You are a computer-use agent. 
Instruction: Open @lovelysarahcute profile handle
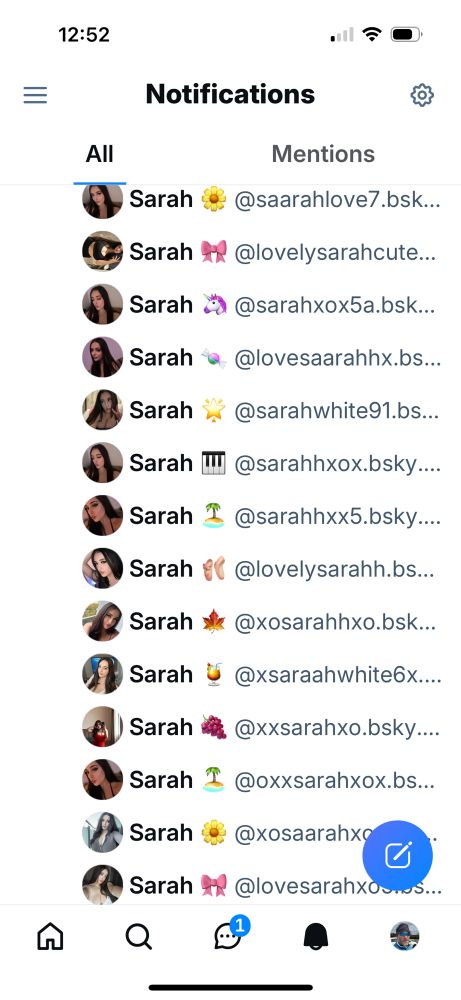(x=335, y=253)
